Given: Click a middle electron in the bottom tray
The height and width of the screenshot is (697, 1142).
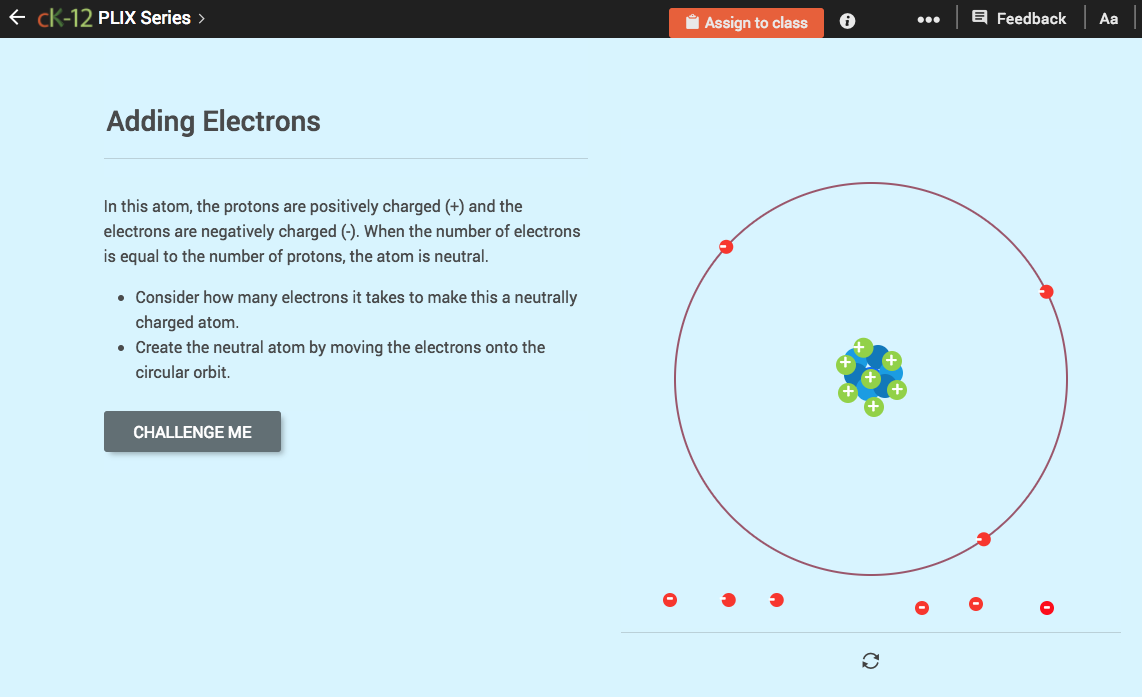Looking at the screenshot, I should [777, 599].
